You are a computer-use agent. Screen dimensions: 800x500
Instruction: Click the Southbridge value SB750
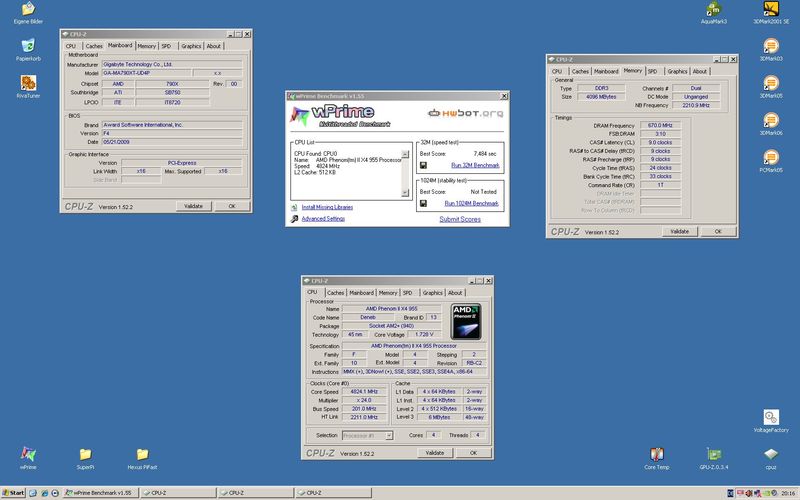pyautogui.click(x=172, y=93)
